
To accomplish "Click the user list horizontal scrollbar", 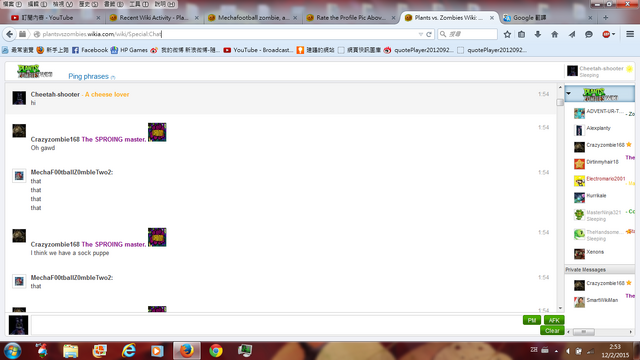I will tap(599, 332).
